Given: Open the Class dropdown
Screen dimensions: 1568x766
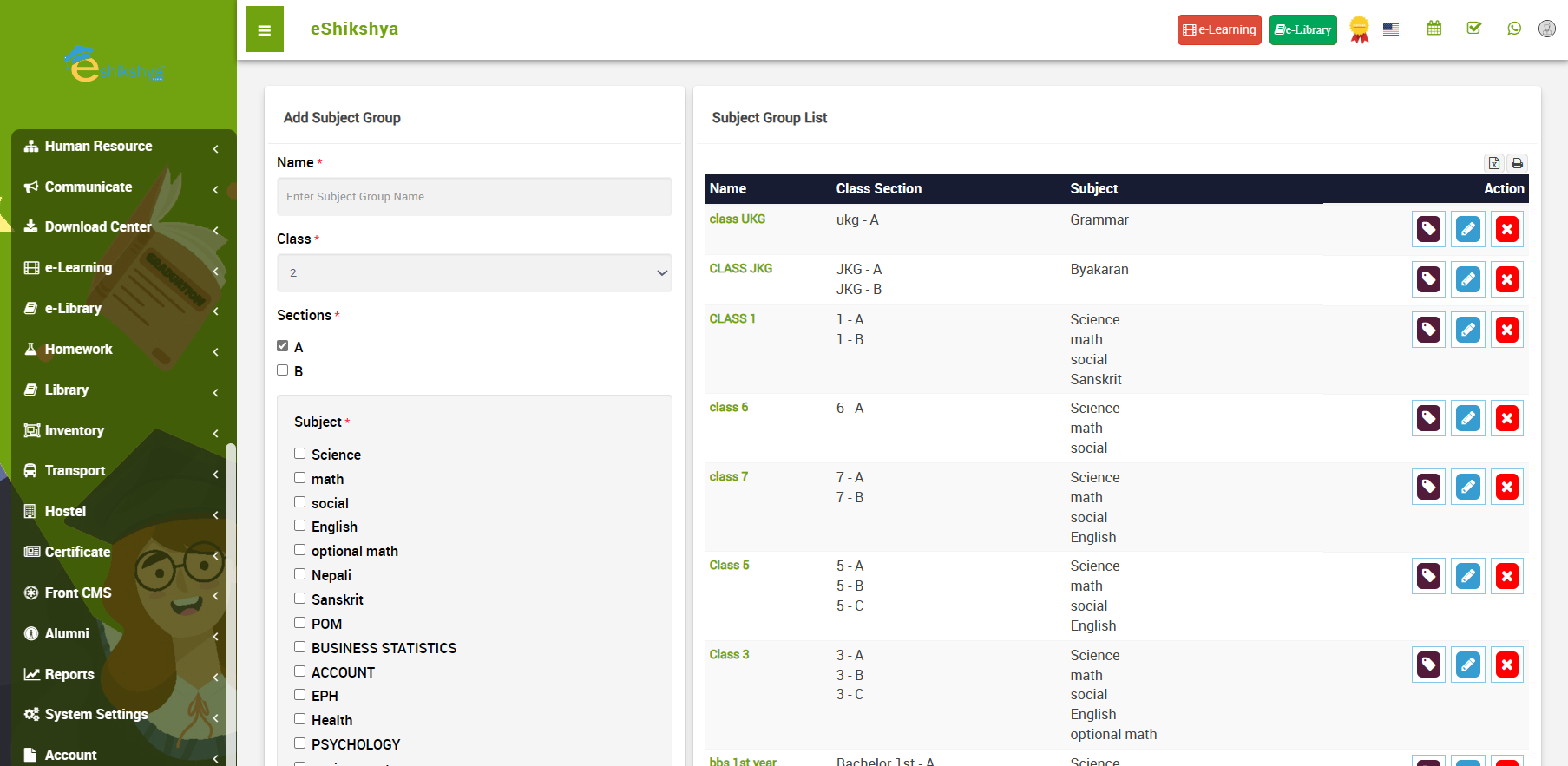Looking at the screenshot, I should [x=474, y=273].
